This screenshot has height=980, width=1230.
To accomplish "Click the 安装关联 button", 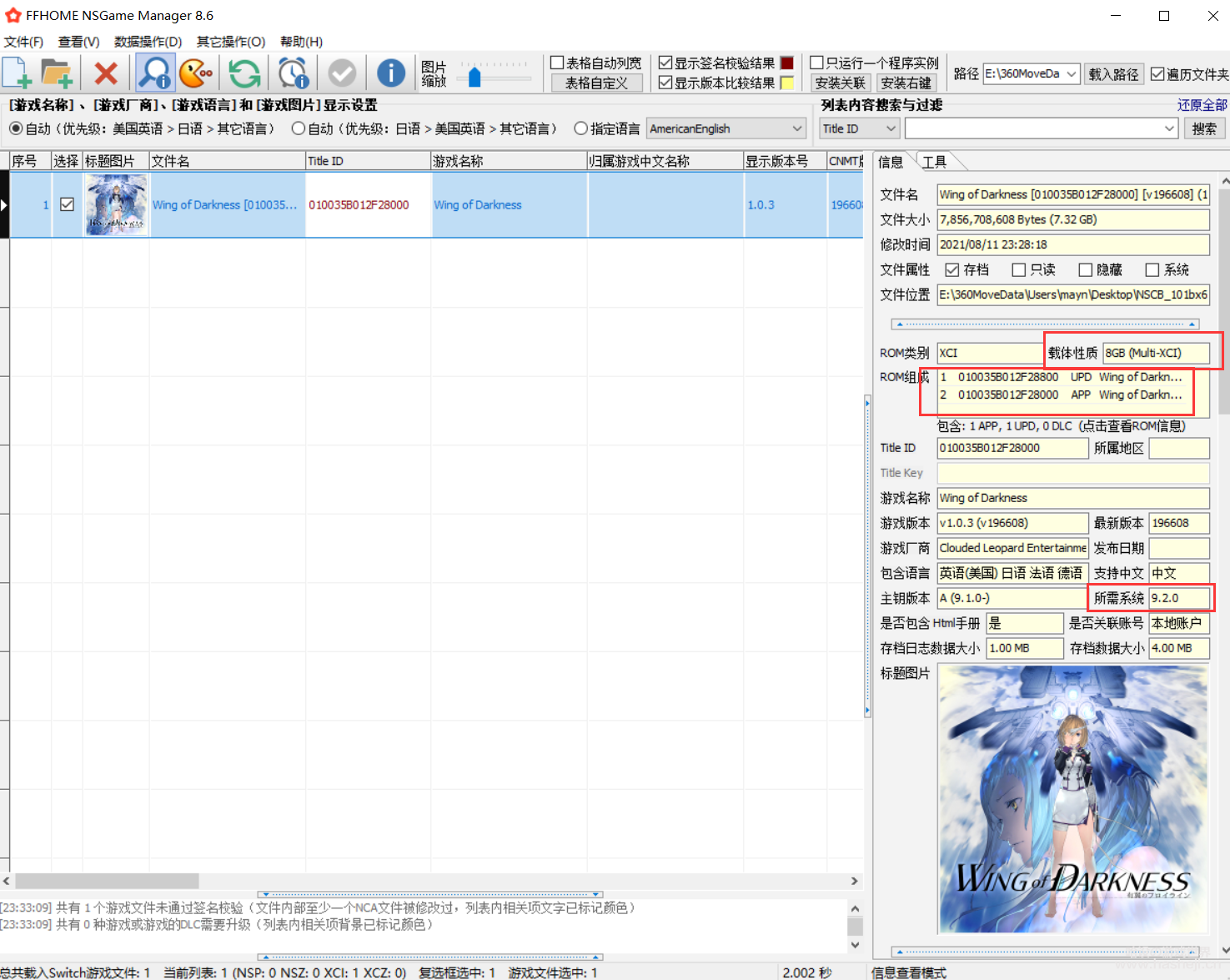I will point(841,83).
